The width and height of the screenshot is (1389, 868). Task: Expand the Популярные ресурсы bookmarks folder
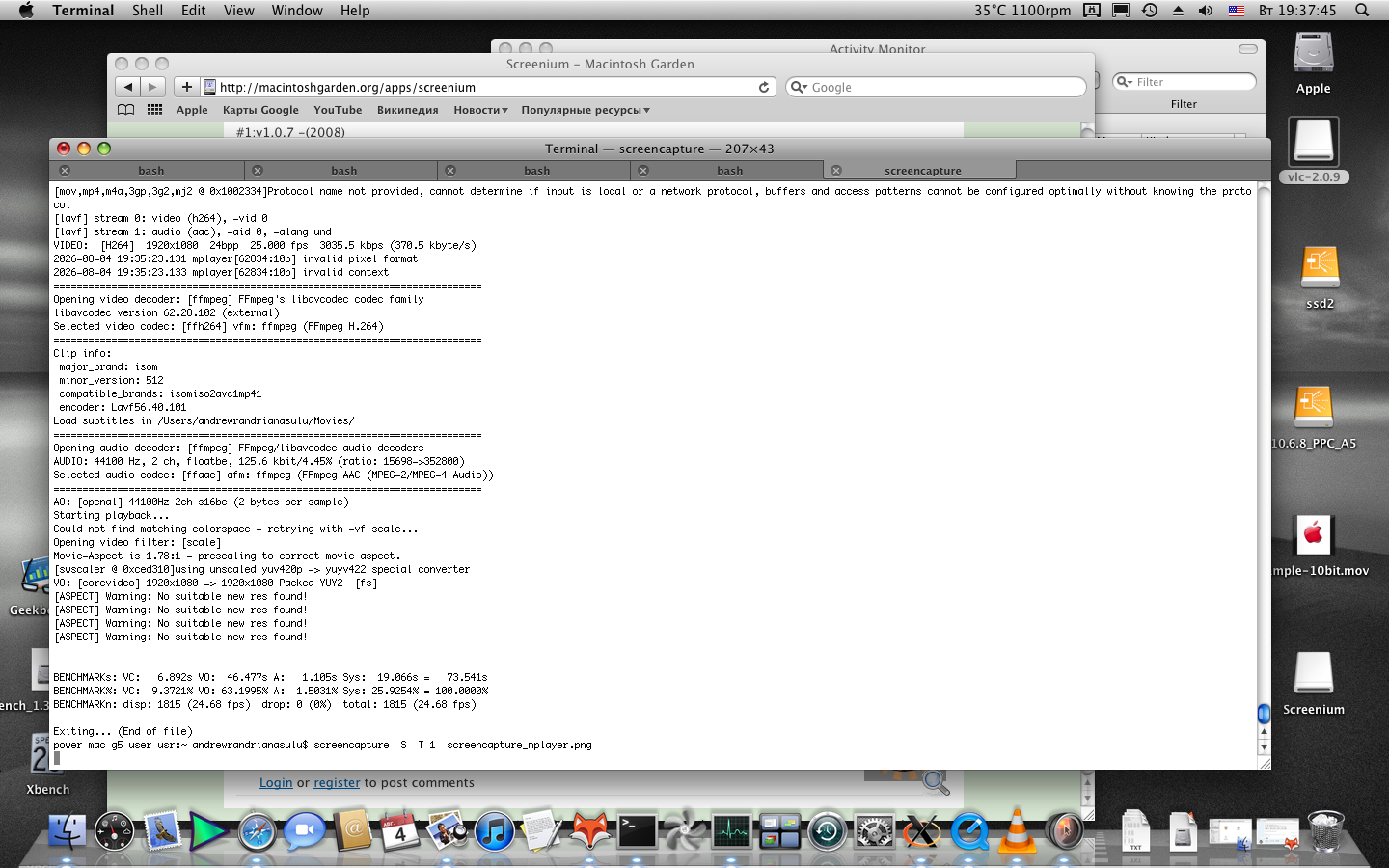586,110
